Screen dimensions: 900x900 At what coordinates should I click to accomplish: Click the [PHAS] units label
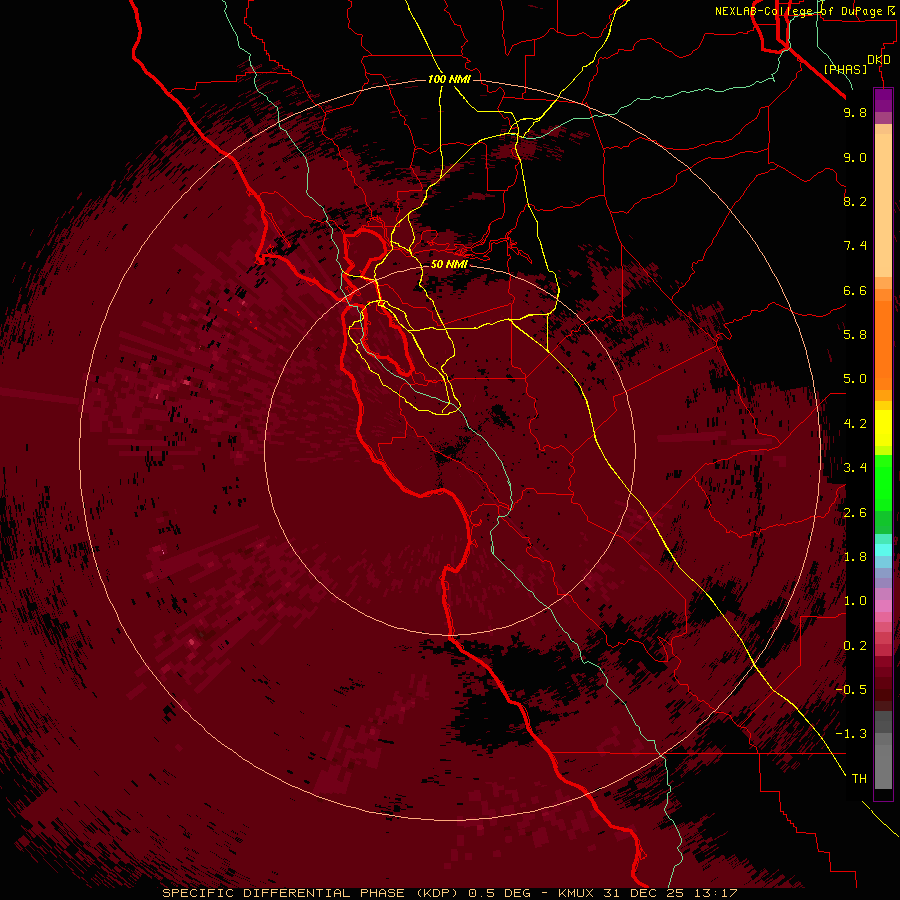point(845,70)
